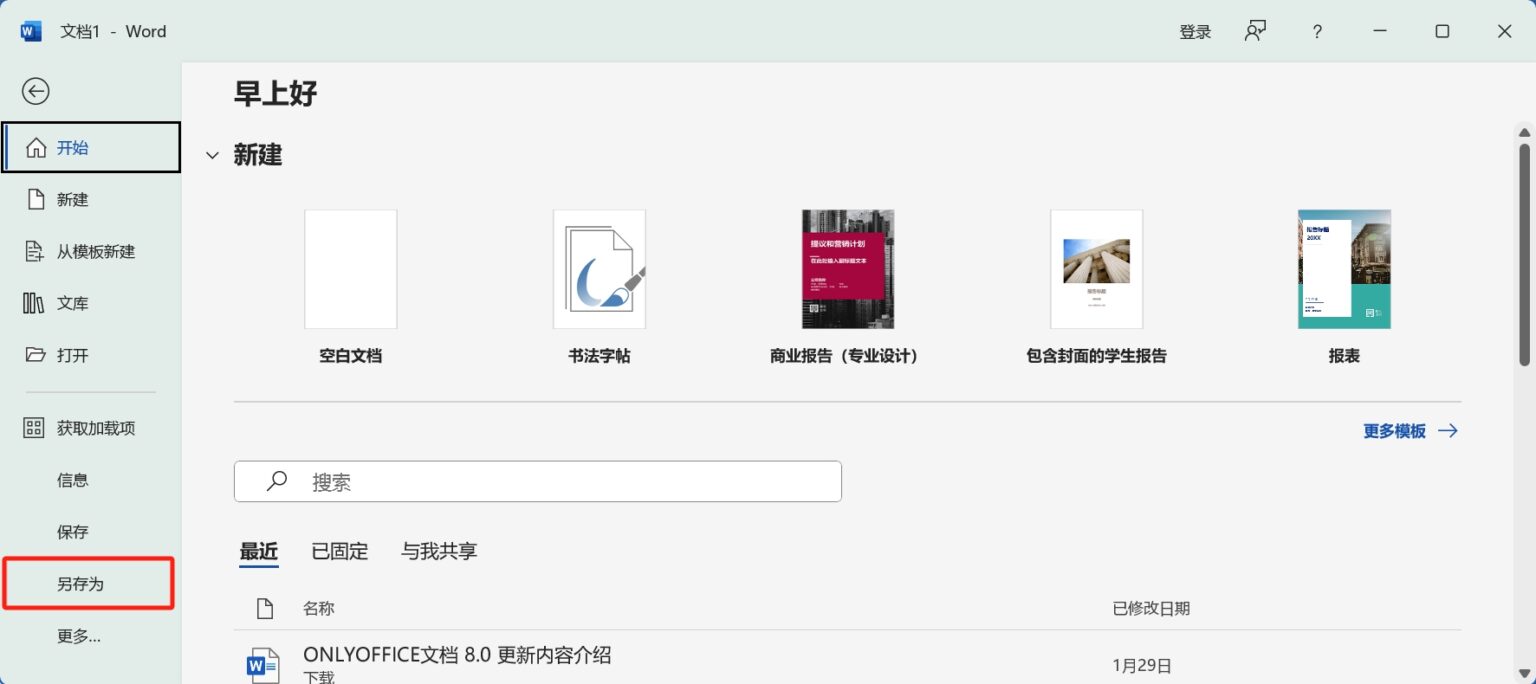Viewport: 1536px width, 684px height.
Task: Collapse the 新建 section chevron
Action: [212, 155]
